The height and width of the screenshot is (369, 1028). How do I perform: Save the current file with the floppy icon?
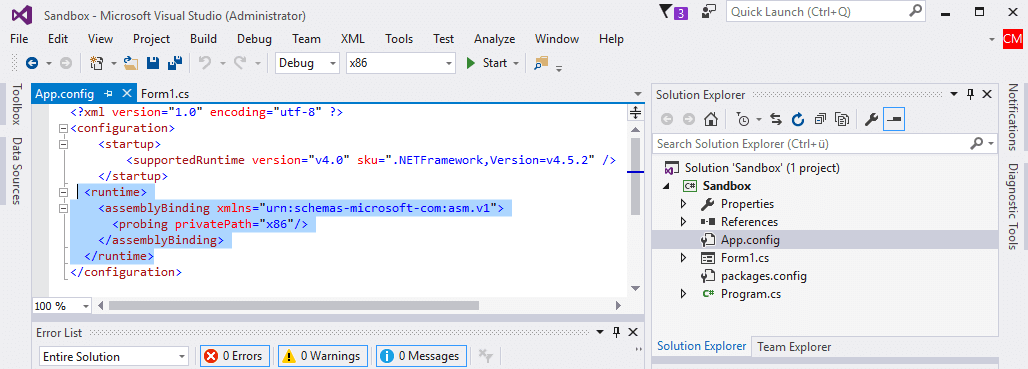tap(153, 63)
